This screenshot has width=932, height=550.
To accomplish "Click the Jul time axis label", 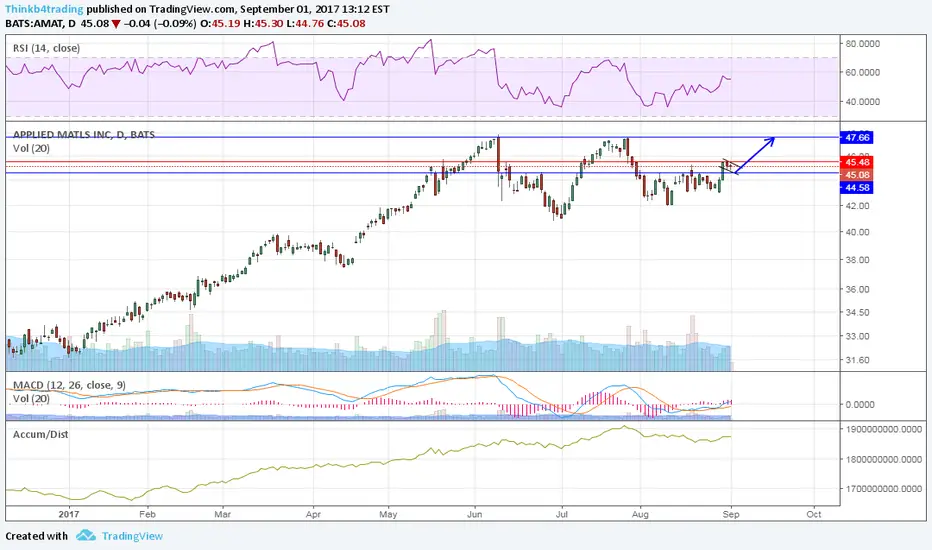I will pyautogui.click(x=562, y=514).
